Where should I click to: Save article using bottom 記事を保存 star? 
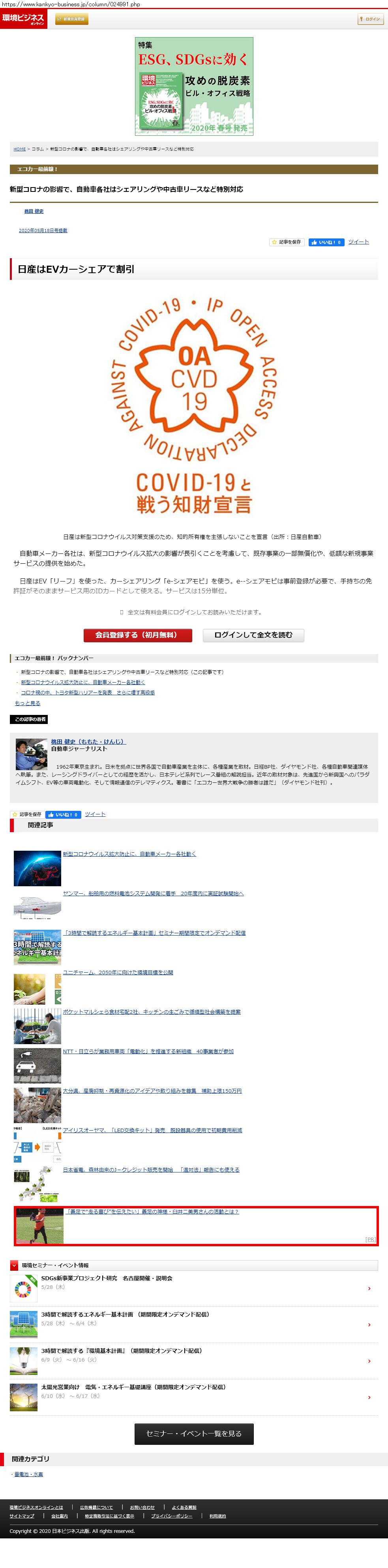27,814
